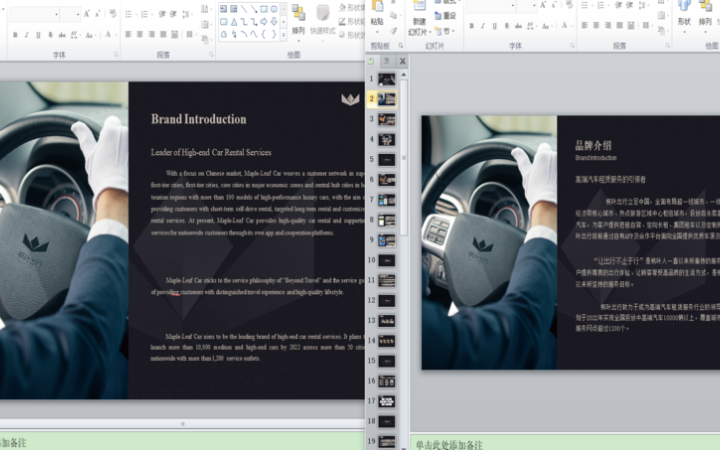
Task: Toggle Bold in the left PowerPoint window
Action: pos(15,35)
